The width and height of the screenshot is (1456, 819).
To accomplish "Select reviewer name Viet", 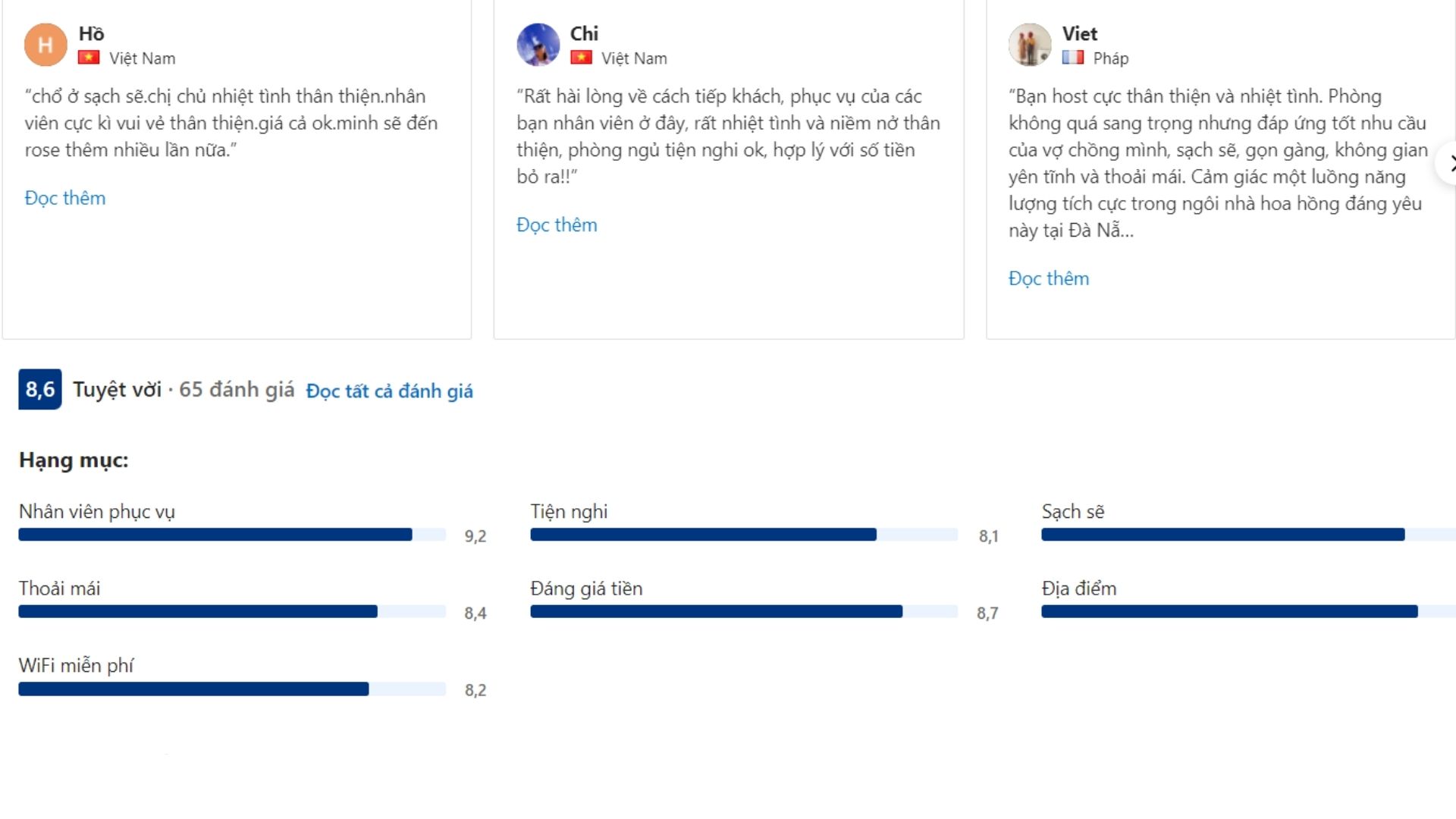I will click(1079, 34).
